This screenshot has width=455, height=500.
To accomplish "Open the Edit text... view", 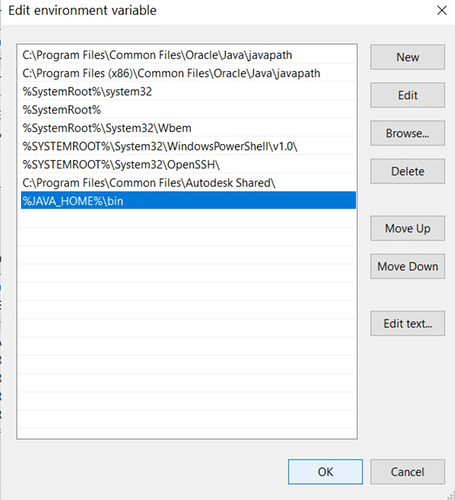I will (407, 323).
